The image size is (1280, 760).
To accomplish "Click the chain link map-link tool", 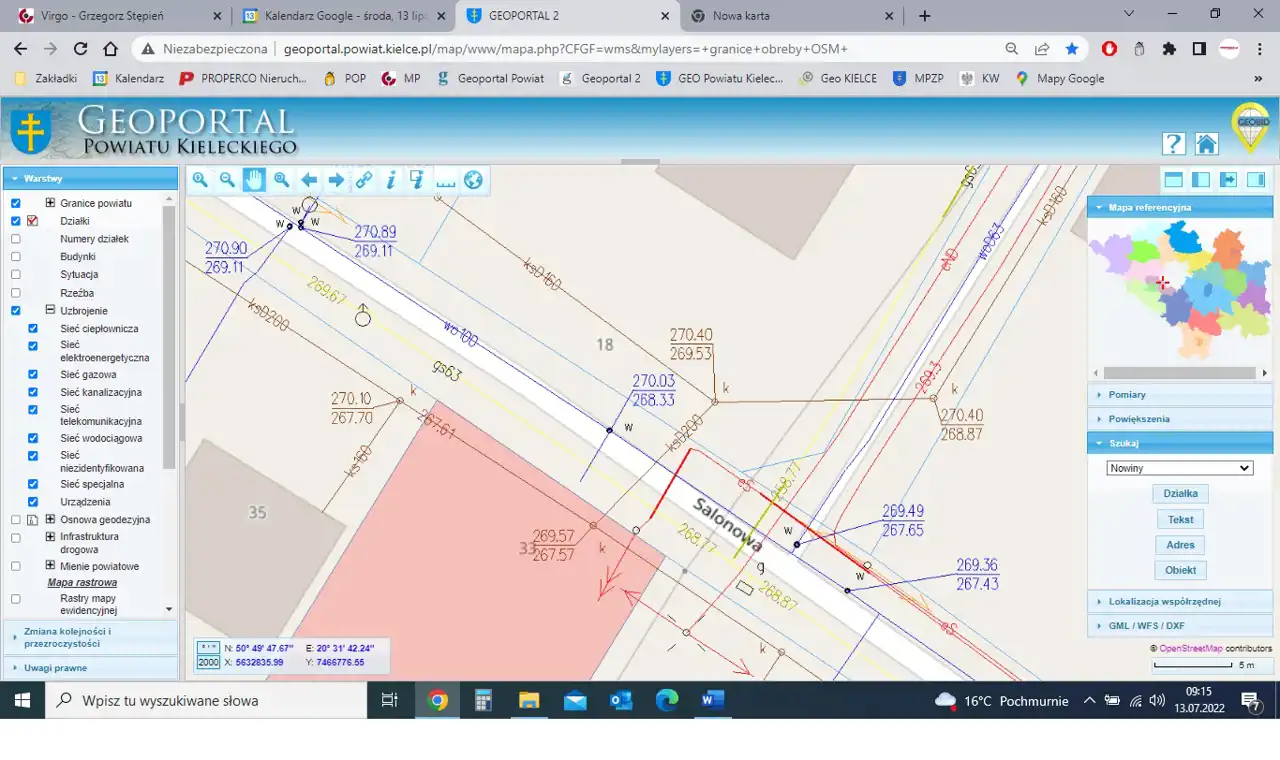I will coord(364,180).
